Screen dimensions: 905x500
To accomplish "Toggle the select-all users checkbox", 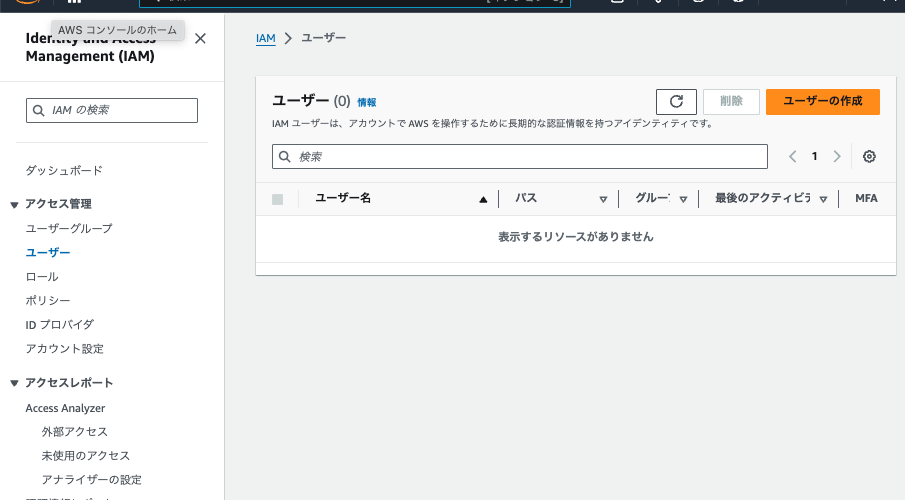I will click(x=278, y=199).
